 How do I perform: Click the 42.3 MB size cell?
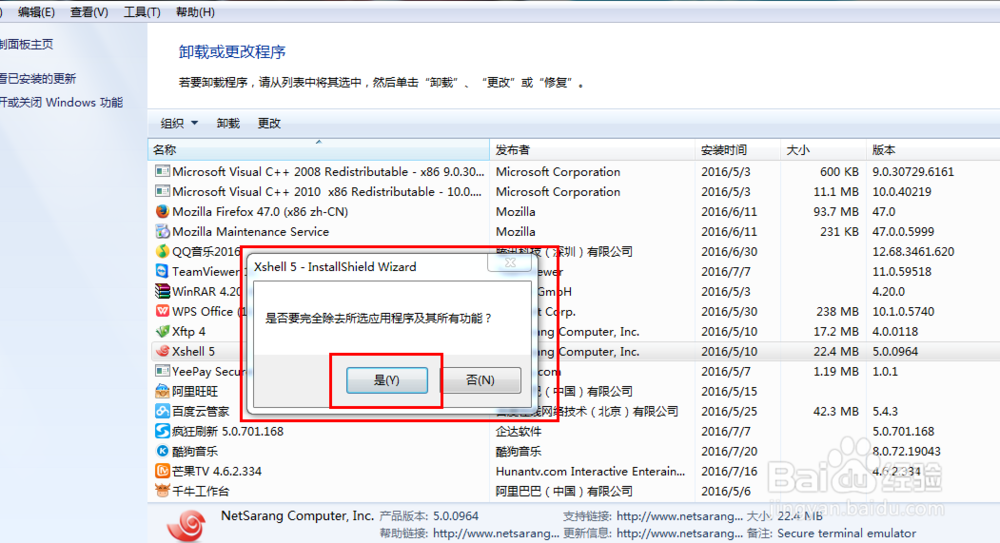(x=836, y=411)
